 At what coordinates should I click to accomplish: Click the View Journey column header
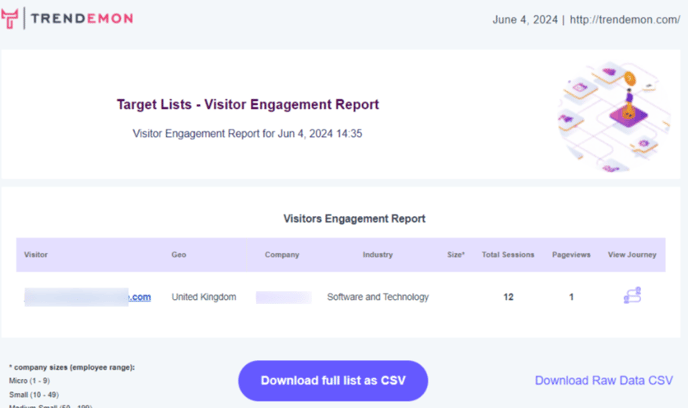(632, 254)
